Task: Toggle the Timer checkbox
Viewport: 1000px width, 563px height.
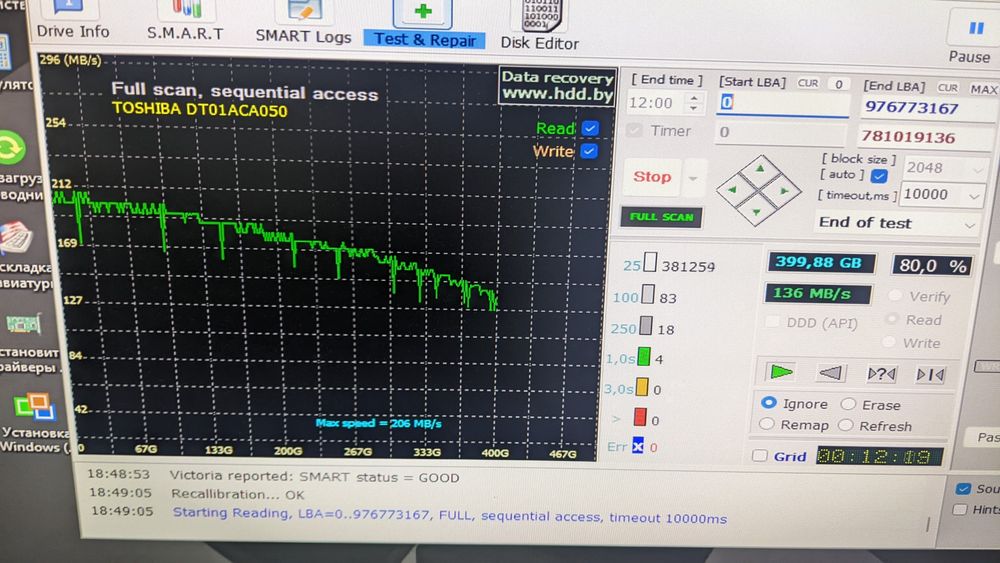Action: tap(634, 131)
